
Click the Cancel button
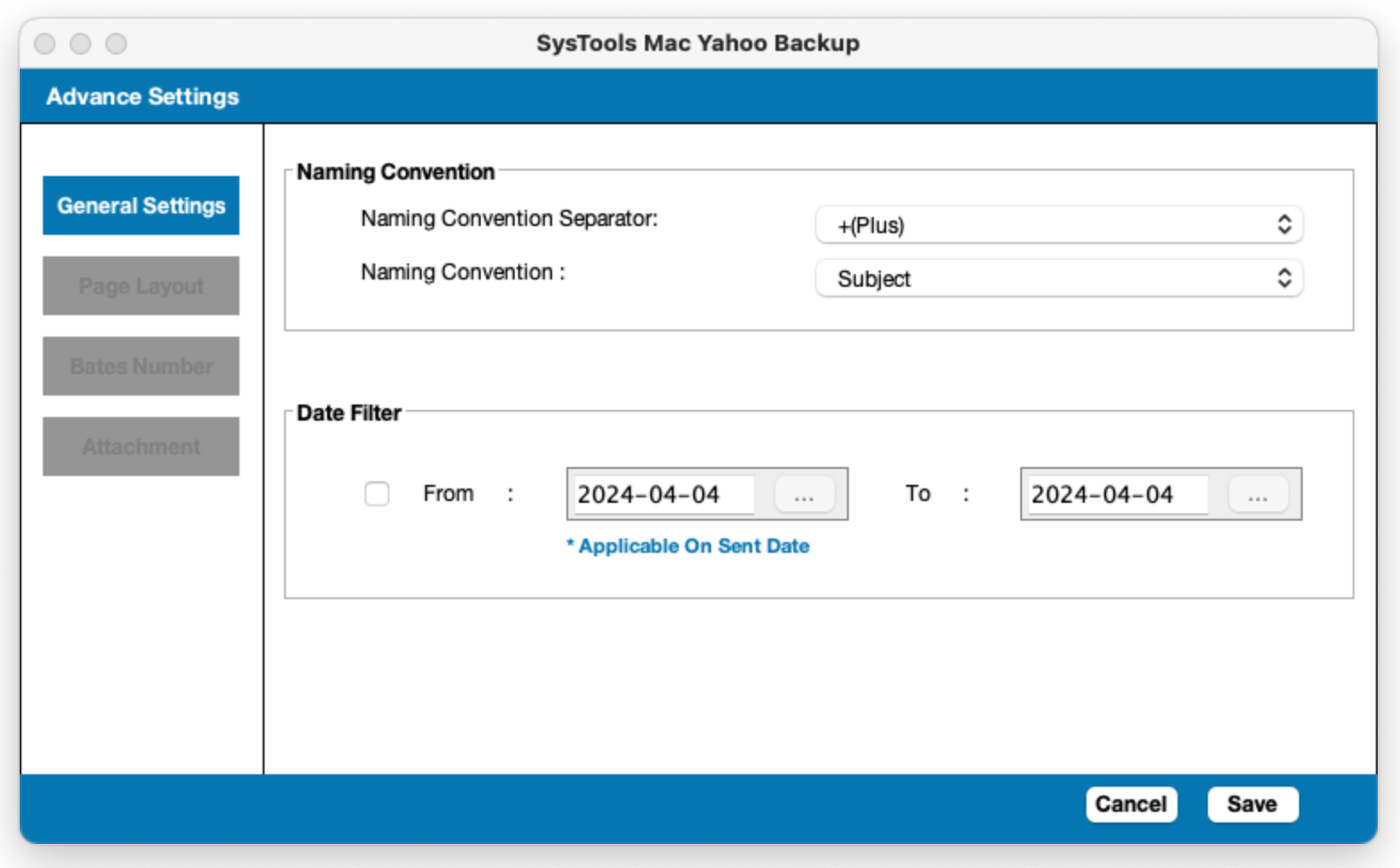1131,804
